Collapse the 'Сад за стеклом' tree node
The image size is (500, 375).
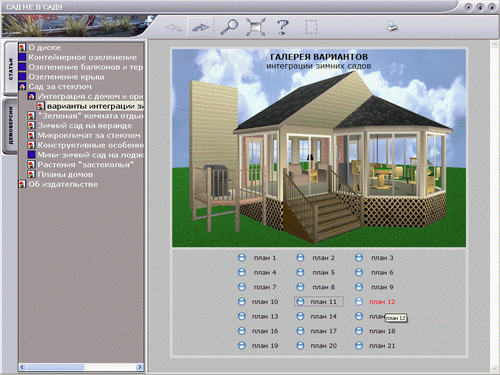tap(22, 86)
